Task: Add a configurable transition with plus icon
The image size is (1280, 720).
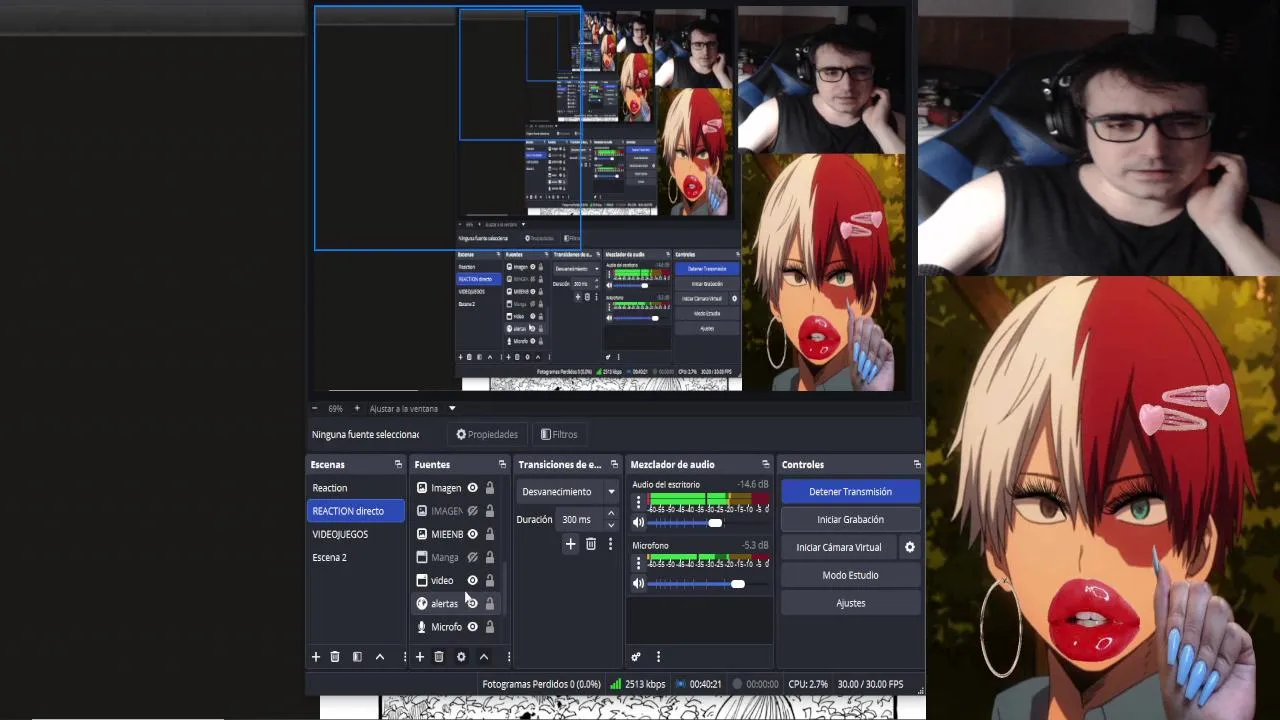Action: (x=570, y=544)
